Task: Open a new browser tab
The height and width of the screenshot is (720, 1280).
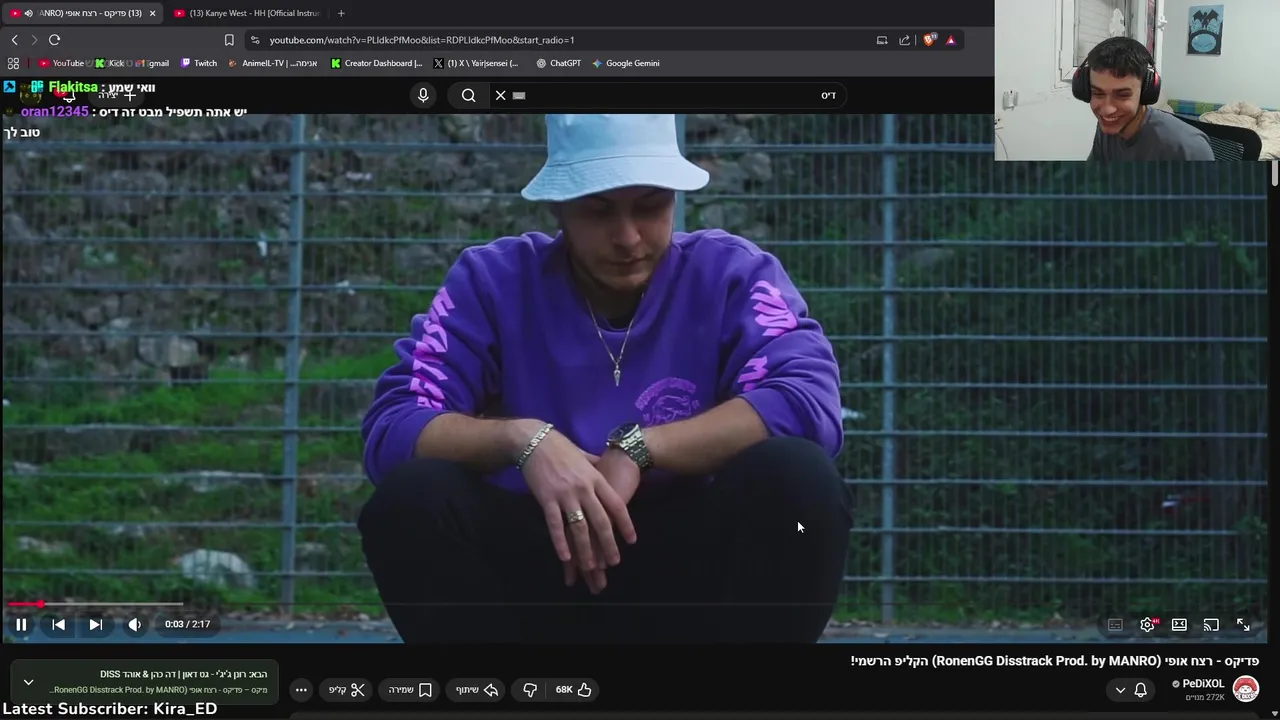Action: pos(341,13)
